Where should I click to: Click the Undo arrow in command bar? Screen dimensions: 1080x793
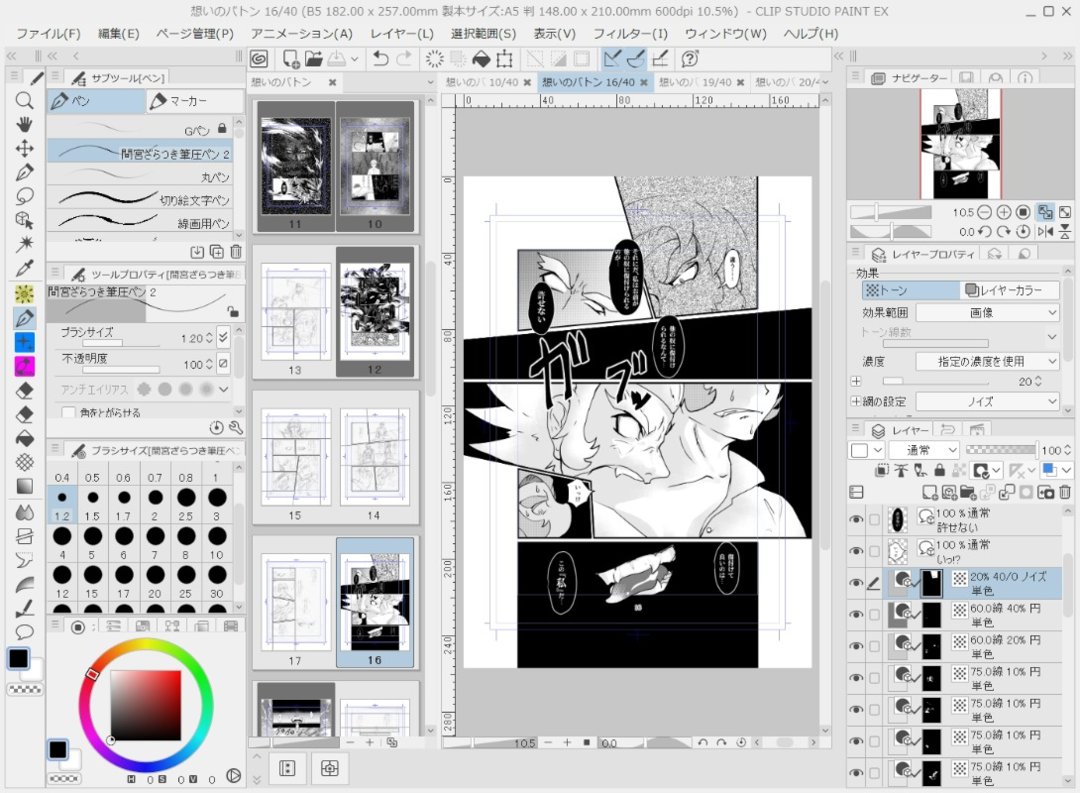[380, 59]
